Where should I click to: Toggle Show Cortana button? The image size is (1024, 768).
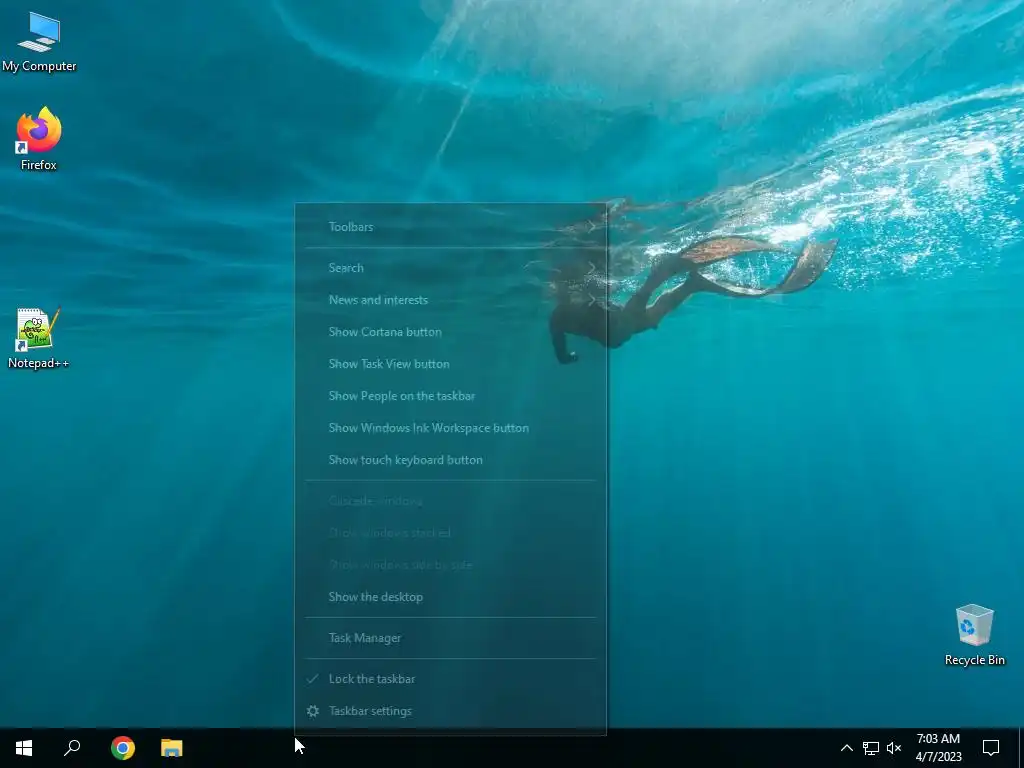click(x=451, y=332)
